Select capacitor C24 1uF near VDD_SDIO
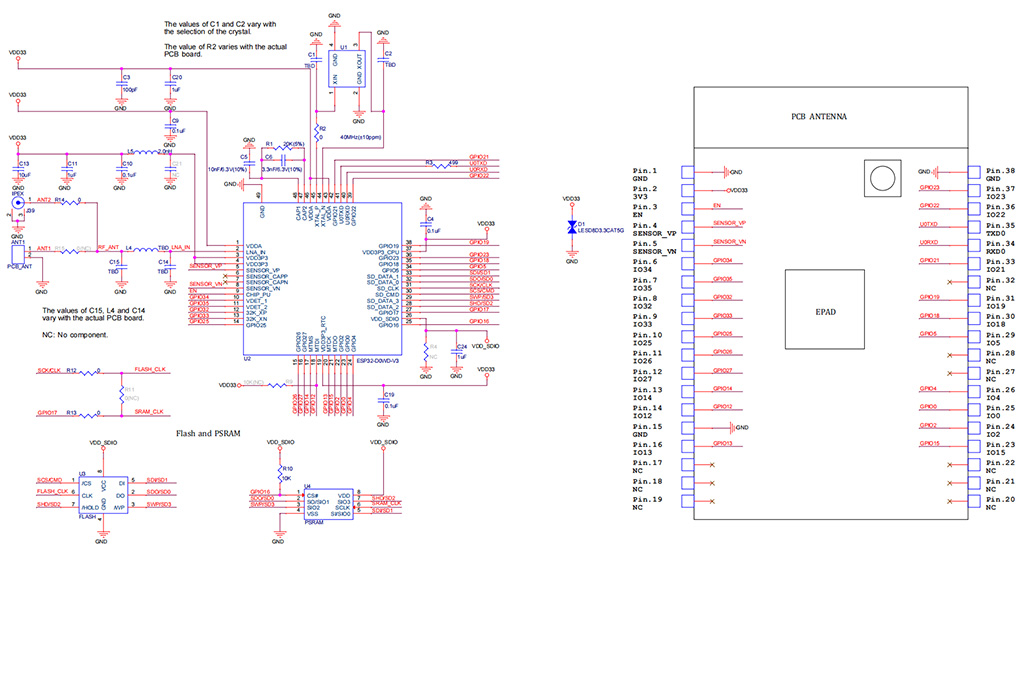This screenshot has height=680, width=1020. point(457,352)
